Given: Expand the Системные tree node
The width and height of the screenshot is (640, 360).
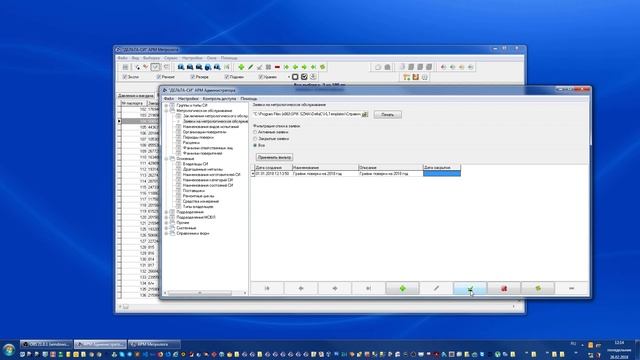Looking at the screenshot, I should pos(167,228).
